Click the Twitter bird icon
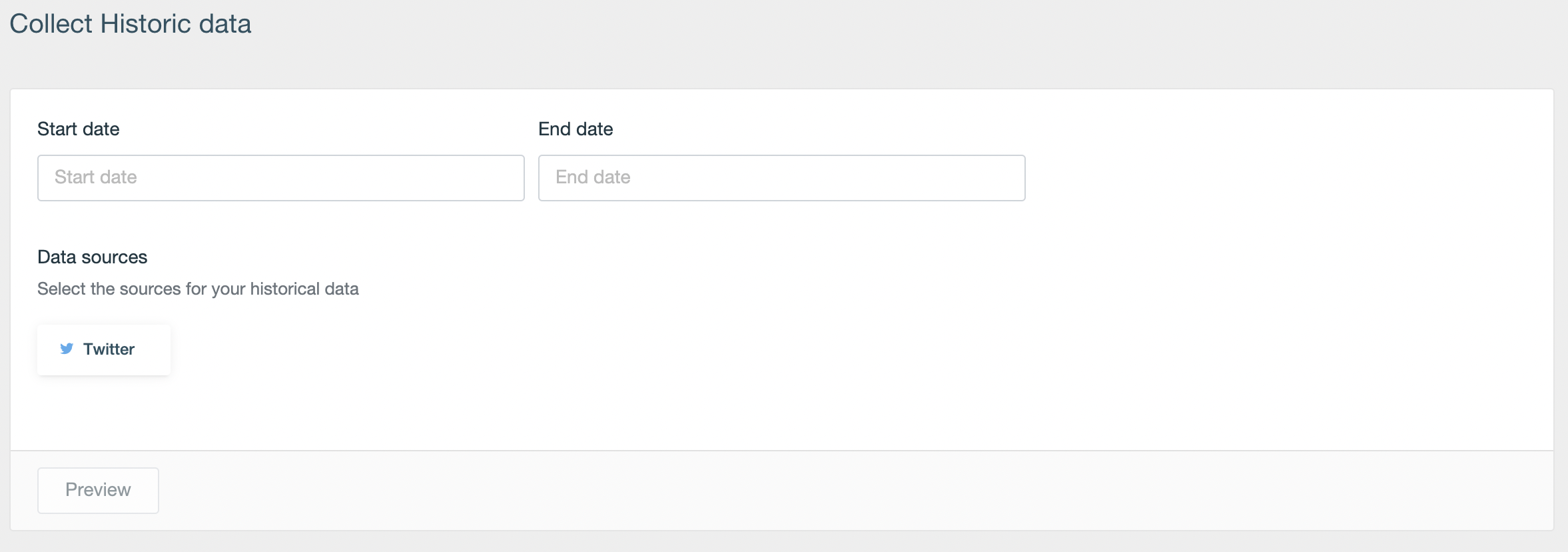Screen dimensions: 1568x552 coord(67,349)
